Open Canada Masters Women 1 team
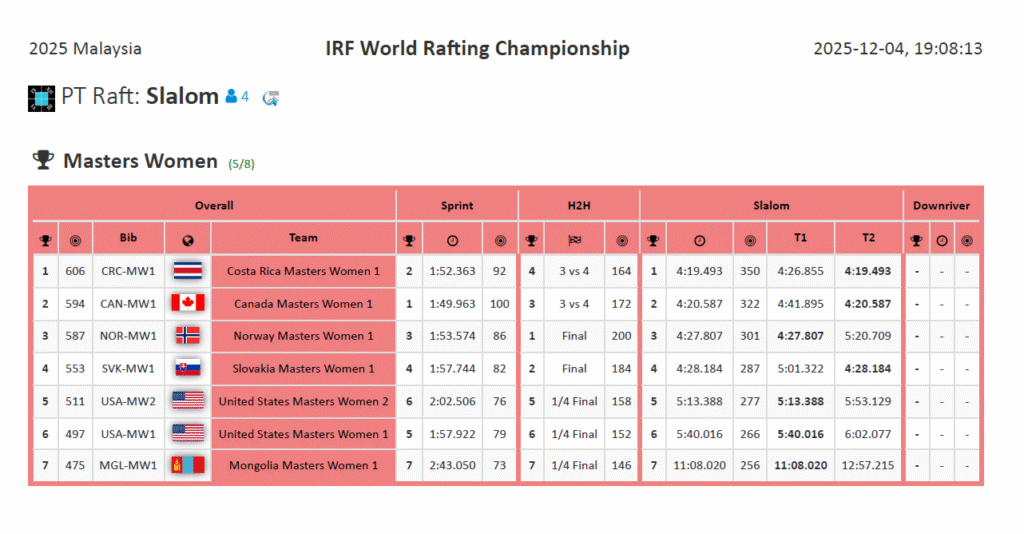Image resolution: width=1024 pixels, height=534 pixels. pos(303,304)
